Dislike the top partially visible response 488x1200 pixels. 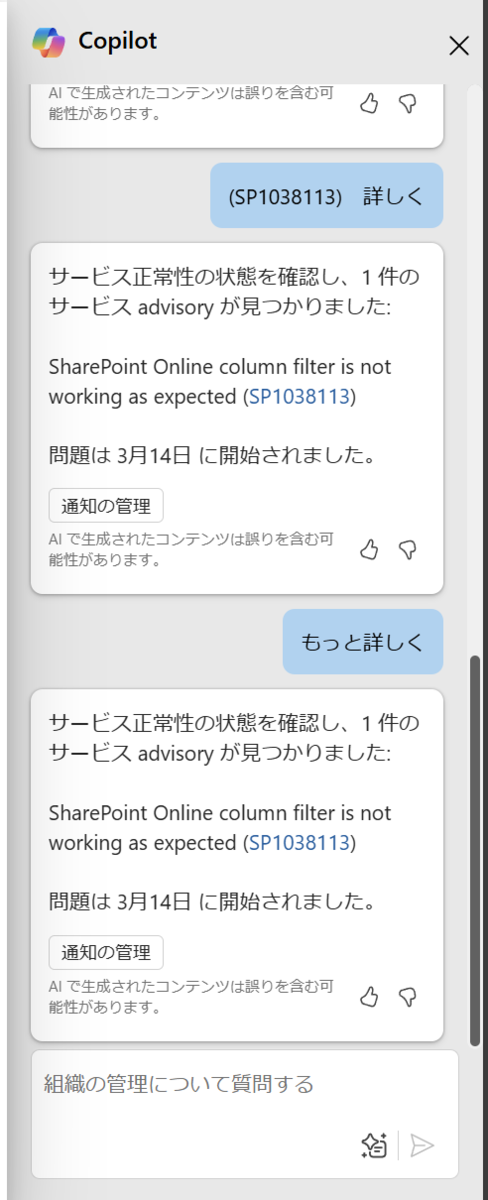(x=407, y=103)
